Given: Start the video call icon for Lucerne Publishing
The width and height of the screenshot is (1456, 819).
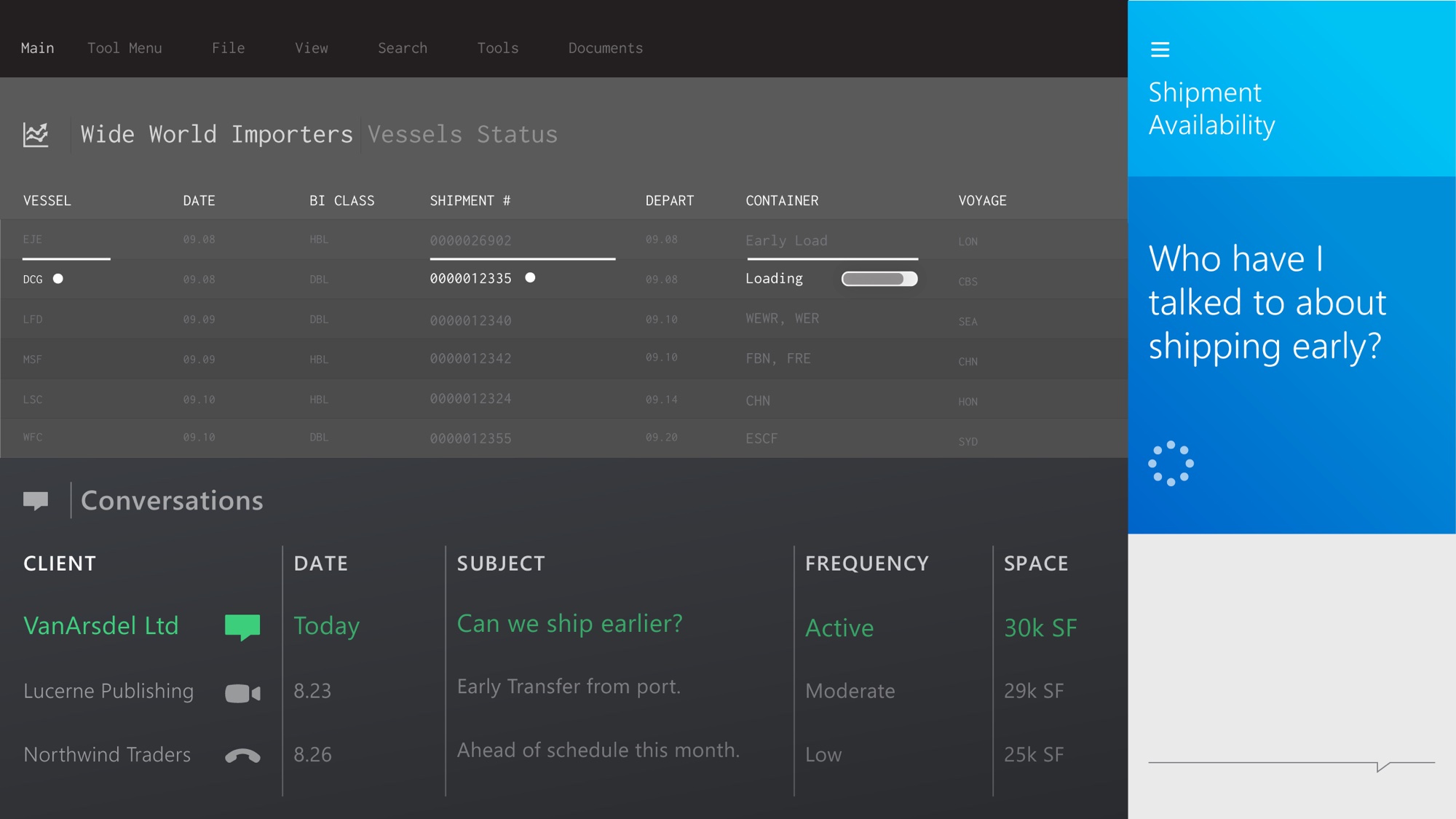Looking at the screenshot, I should pyautogui.click(x=242, y=692).
